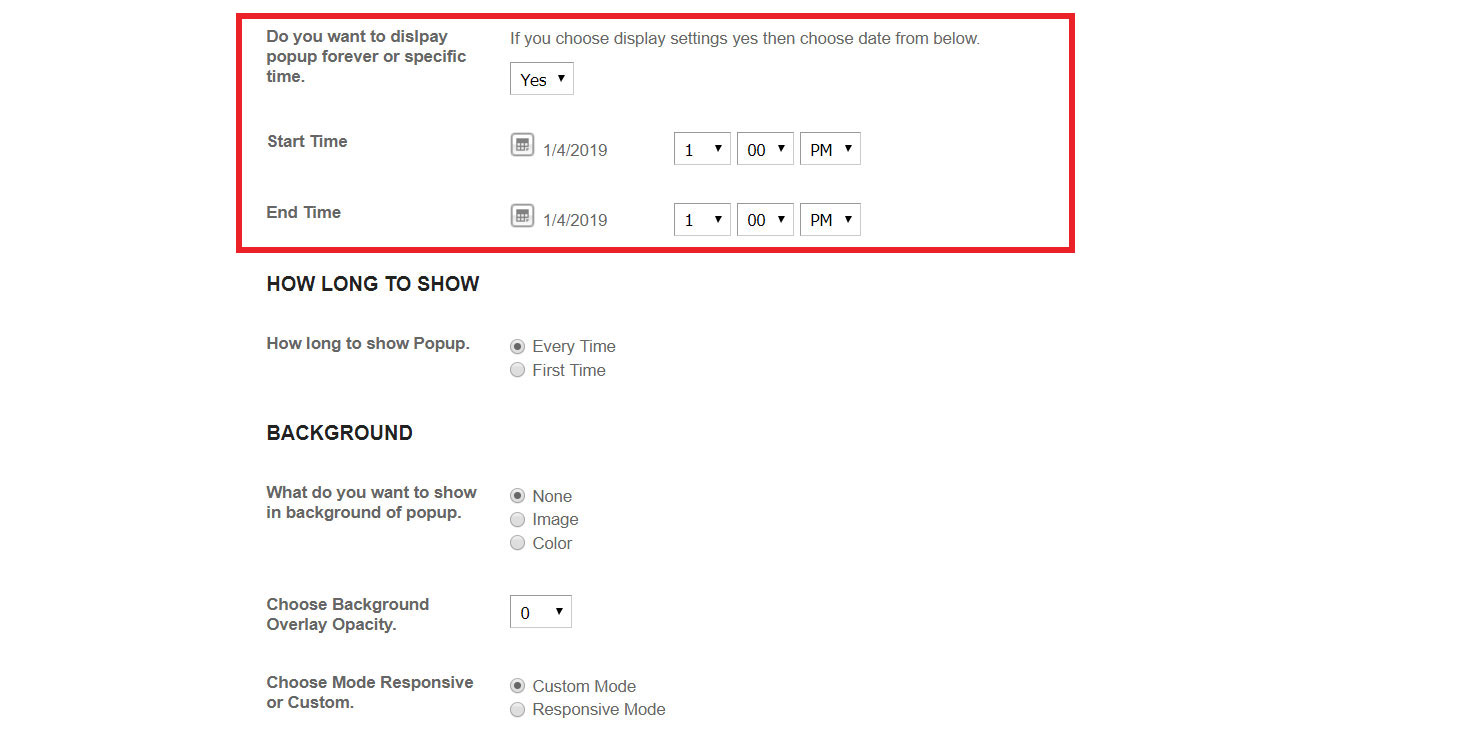Viewport: 1465px width, 750px height.
Task: Open the Start Time AM/PM selector
Action: tap(829, 148)
